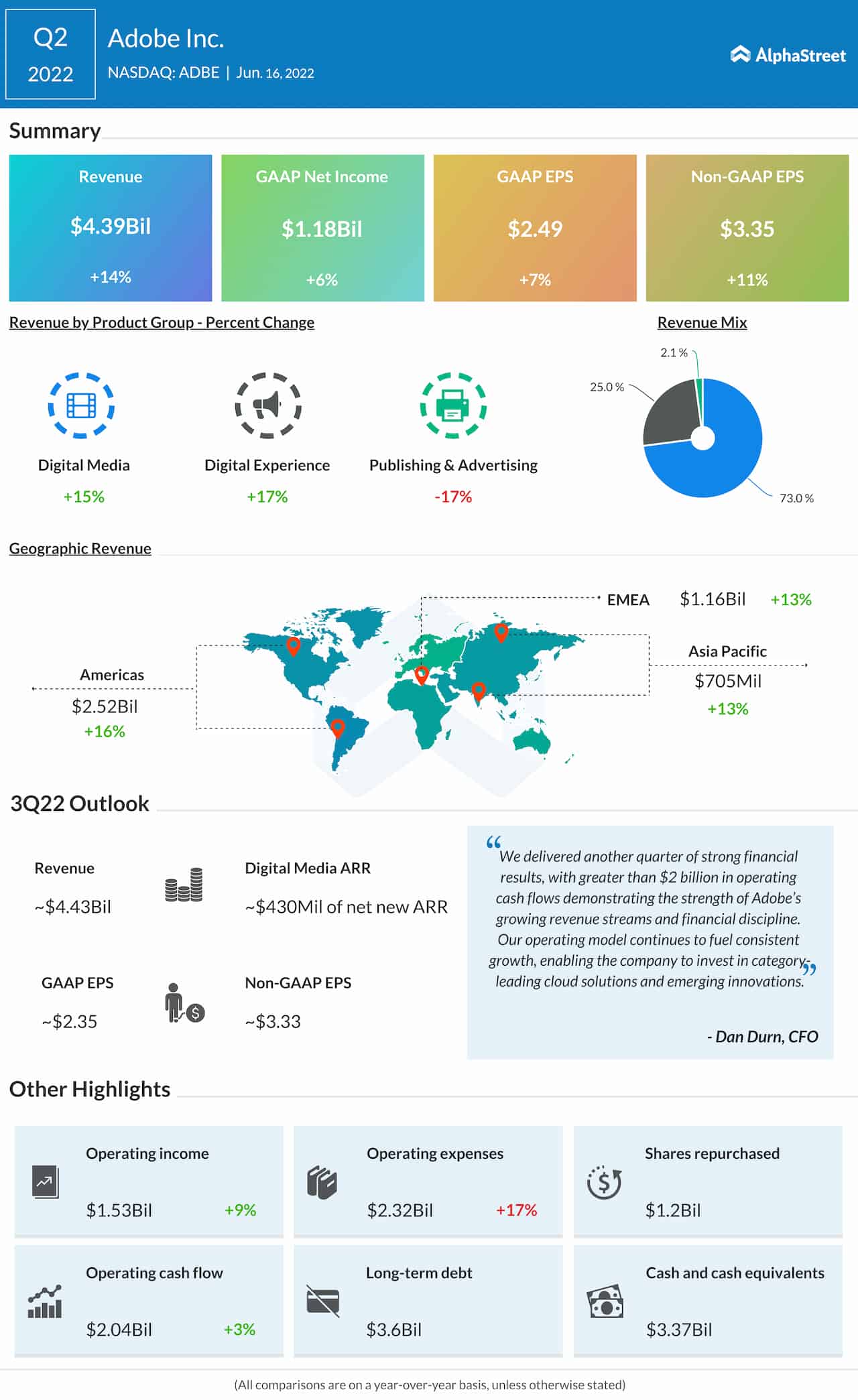858x1400 pixels.
Task: Click the person with dollar icon beside GAAP EPS
Action: (x=184, y=1003)
